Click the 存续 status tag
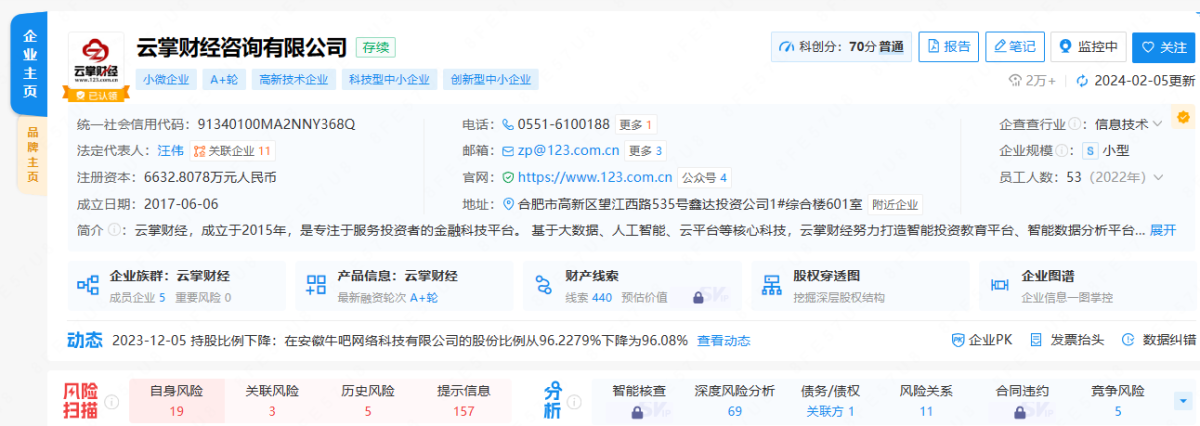 (x=377, y=46)
